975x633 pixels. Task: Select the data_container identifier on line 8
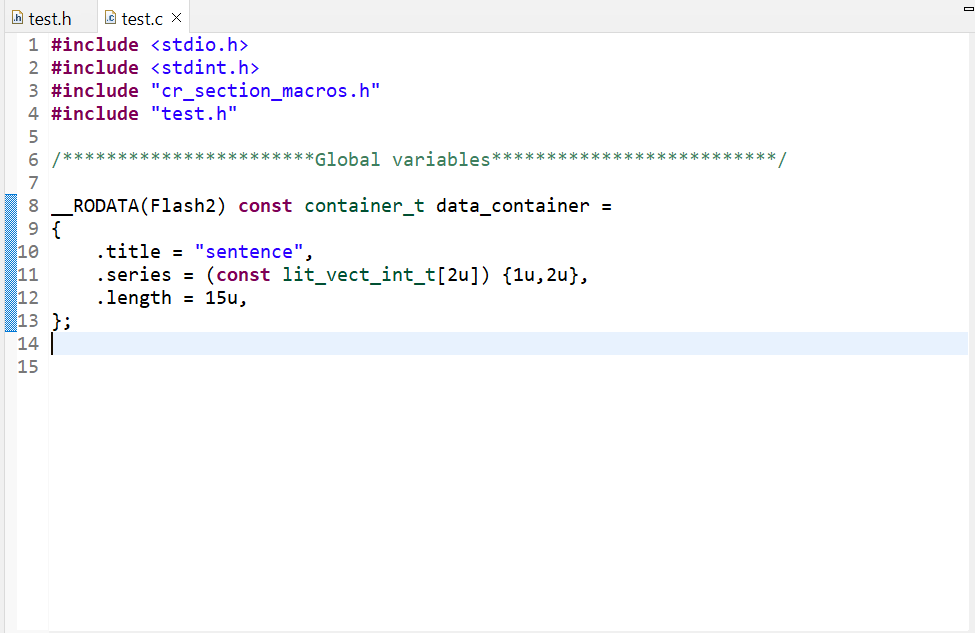tap(513, 205)
